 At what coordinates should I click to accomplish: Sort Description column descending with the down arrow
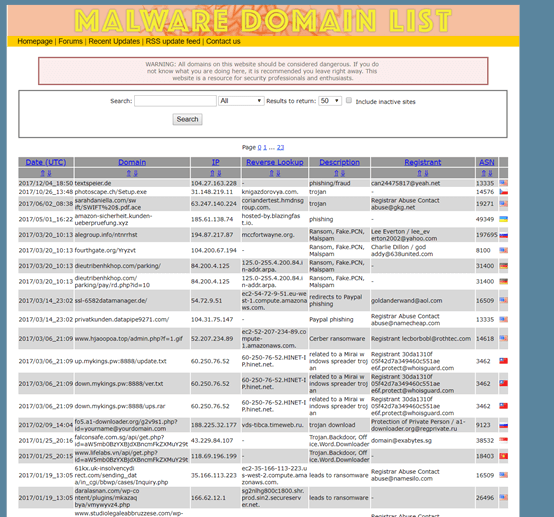pos(342,173)
